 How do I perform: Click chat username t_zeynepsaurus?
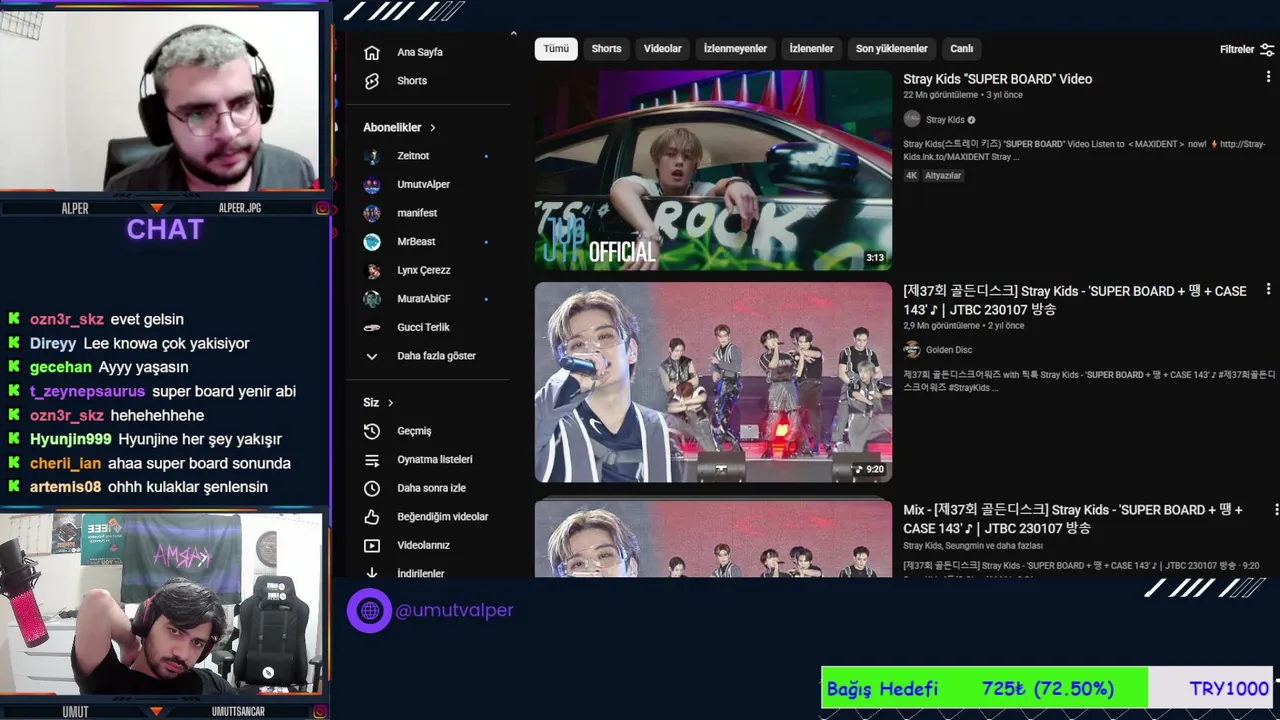[x=87, y=391]
